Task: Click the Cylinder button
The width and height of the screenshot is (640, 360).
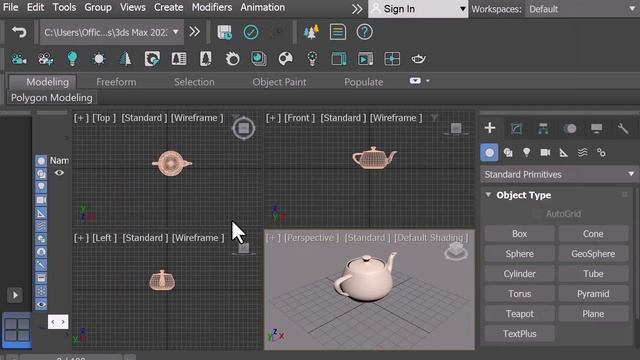Action: tap(520, 274)
